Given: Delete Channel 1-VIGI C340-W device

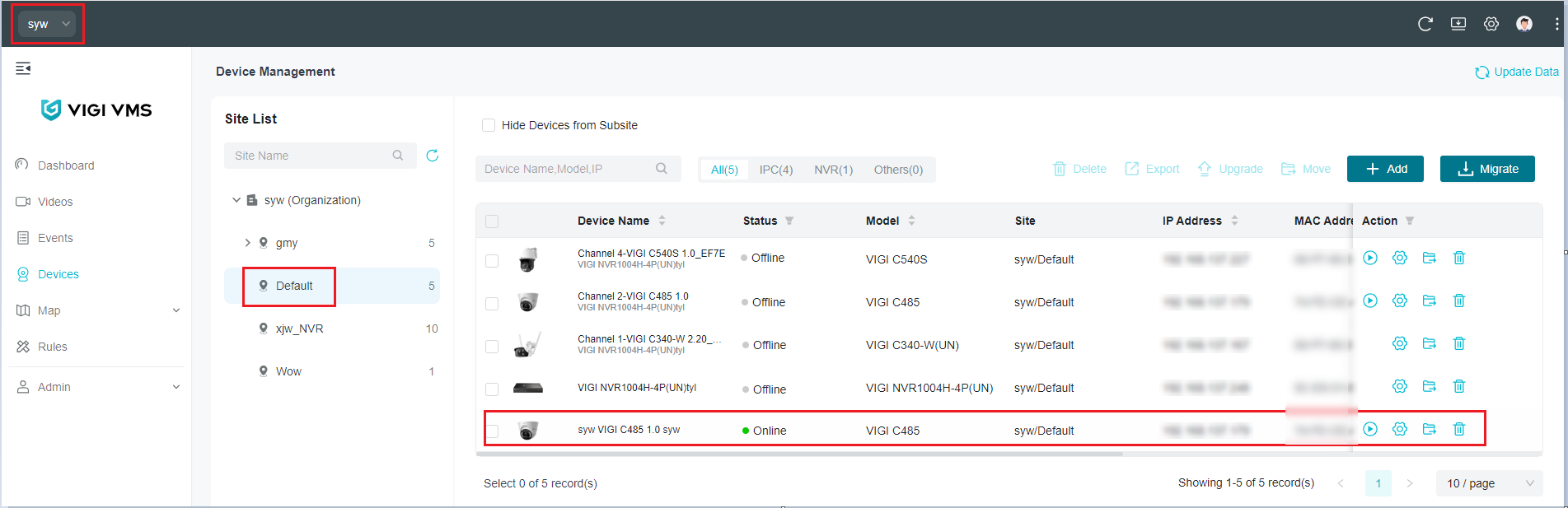Looking at the screenshot, I should click(x=1459, y=343).
